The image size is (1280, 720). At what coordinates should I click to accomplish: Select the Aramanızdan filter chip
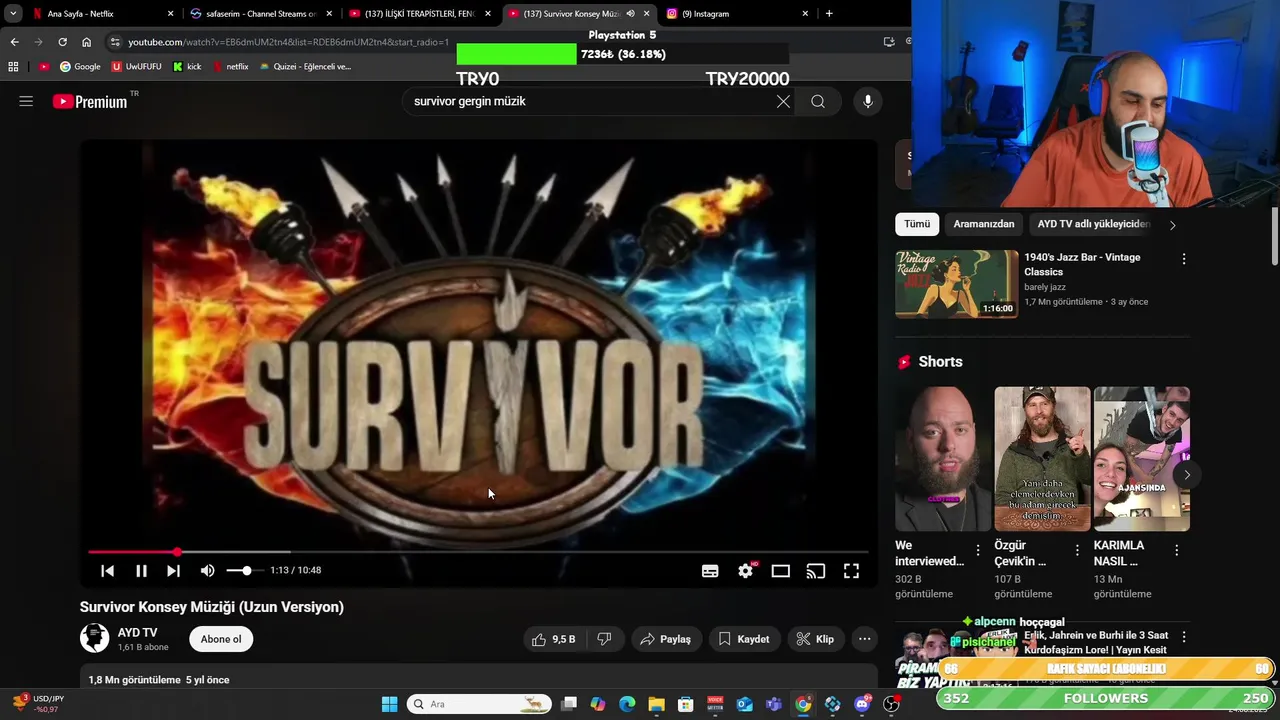tap(984, 224)
